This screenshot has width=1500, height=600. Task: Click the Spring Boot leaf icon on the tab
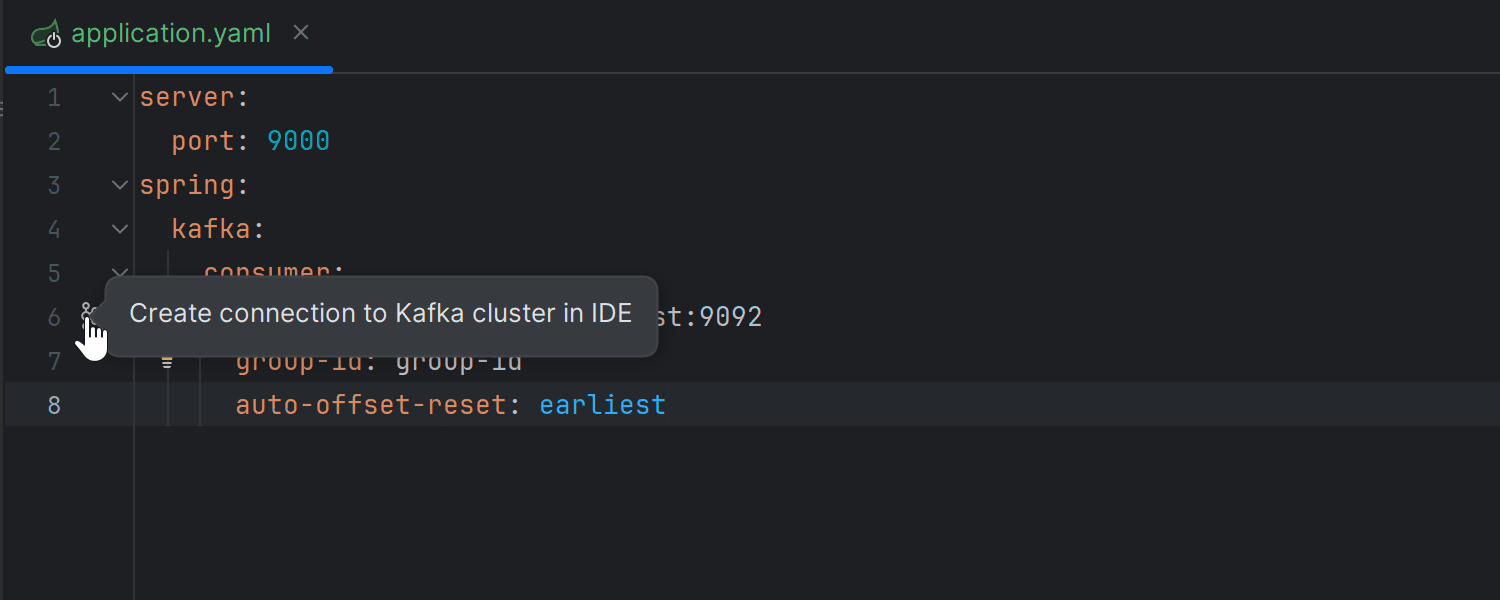point(47,32)
